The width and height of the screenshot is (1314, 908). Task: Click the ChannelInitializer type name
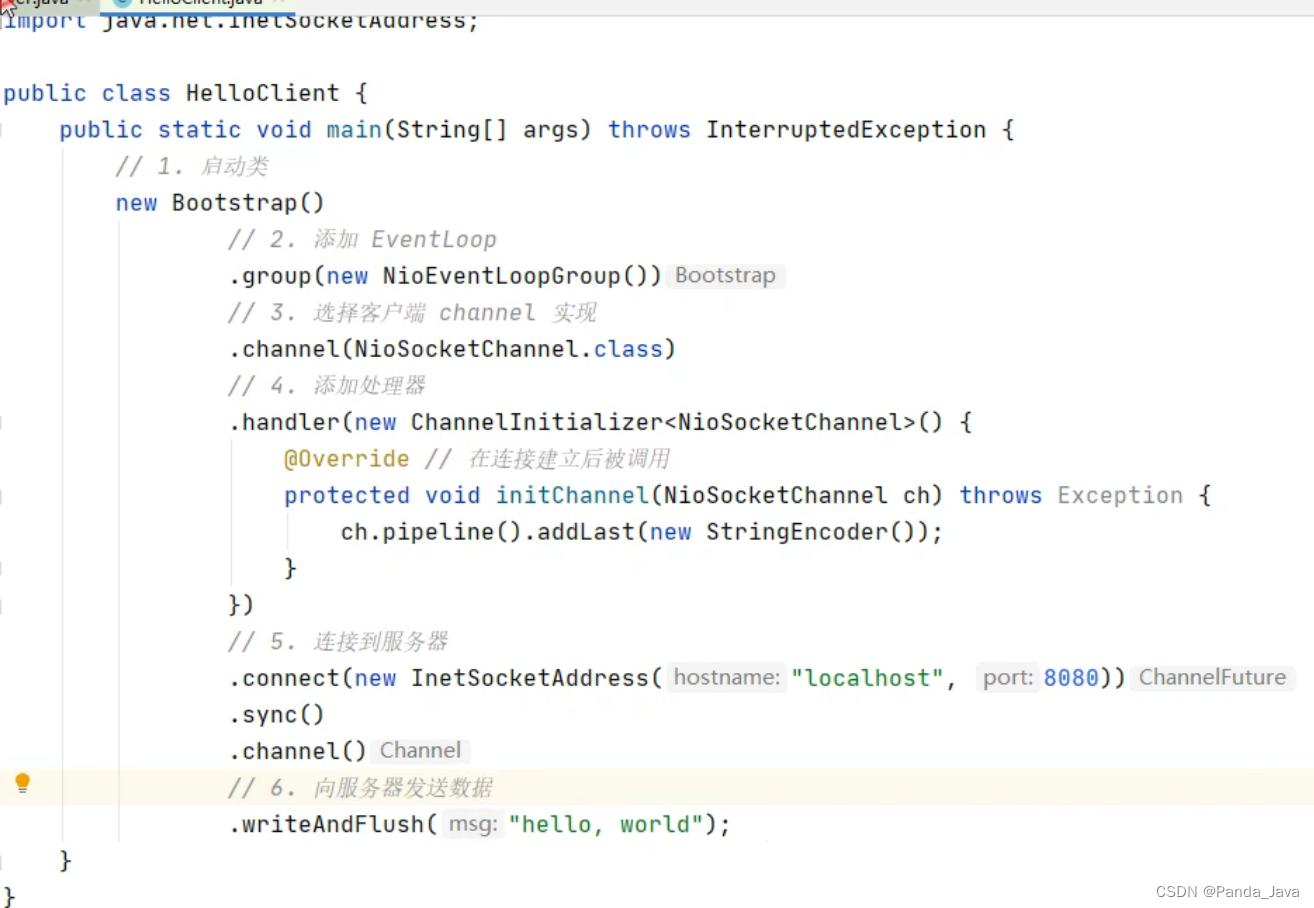click(538, 422)
